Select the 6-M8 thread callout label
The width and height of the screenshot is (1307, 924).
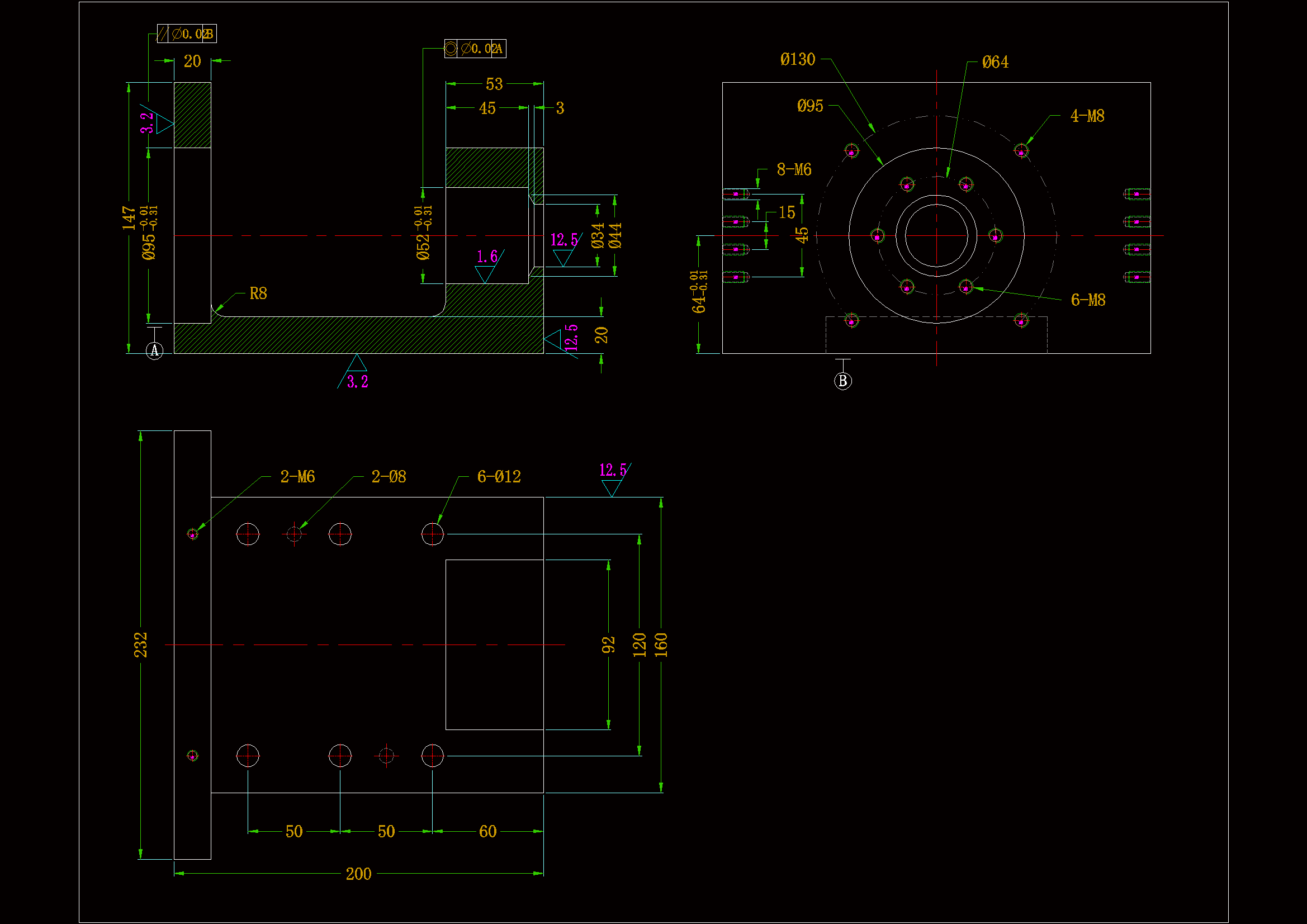click(1088, 300)
